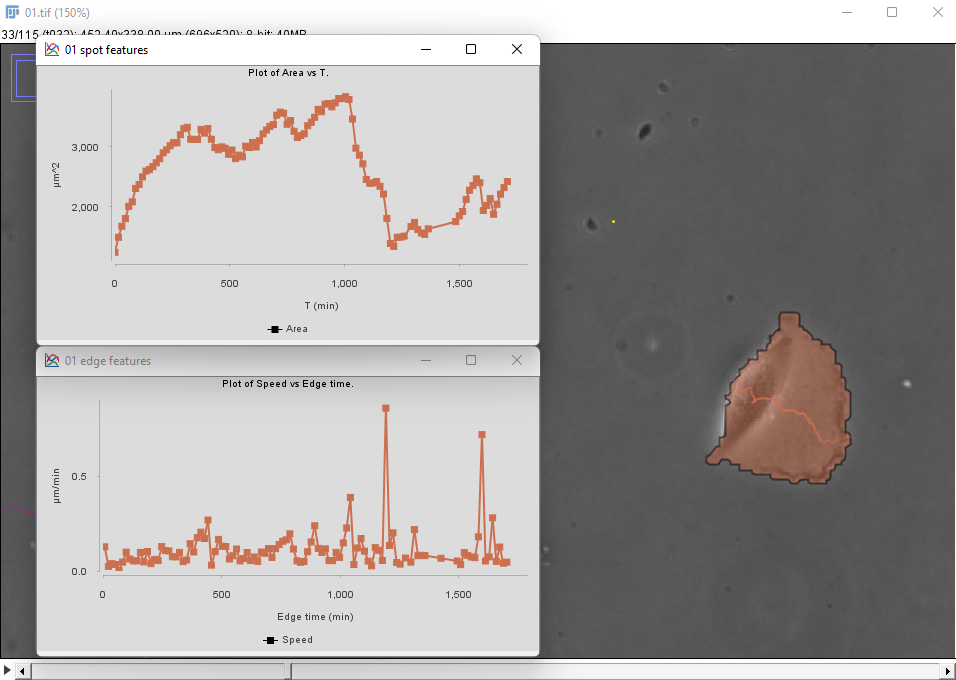
Task: Close the 01 edge features window
Action: (x=516, y=361)
